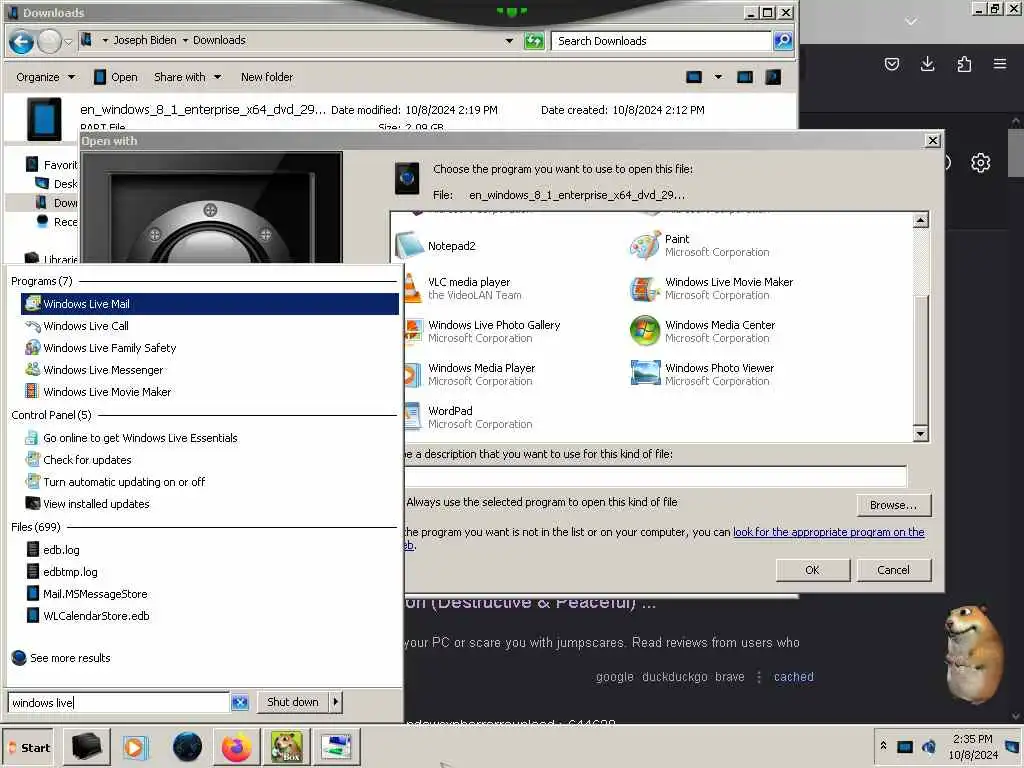Show hidden system tray icons

coord(883,745)
